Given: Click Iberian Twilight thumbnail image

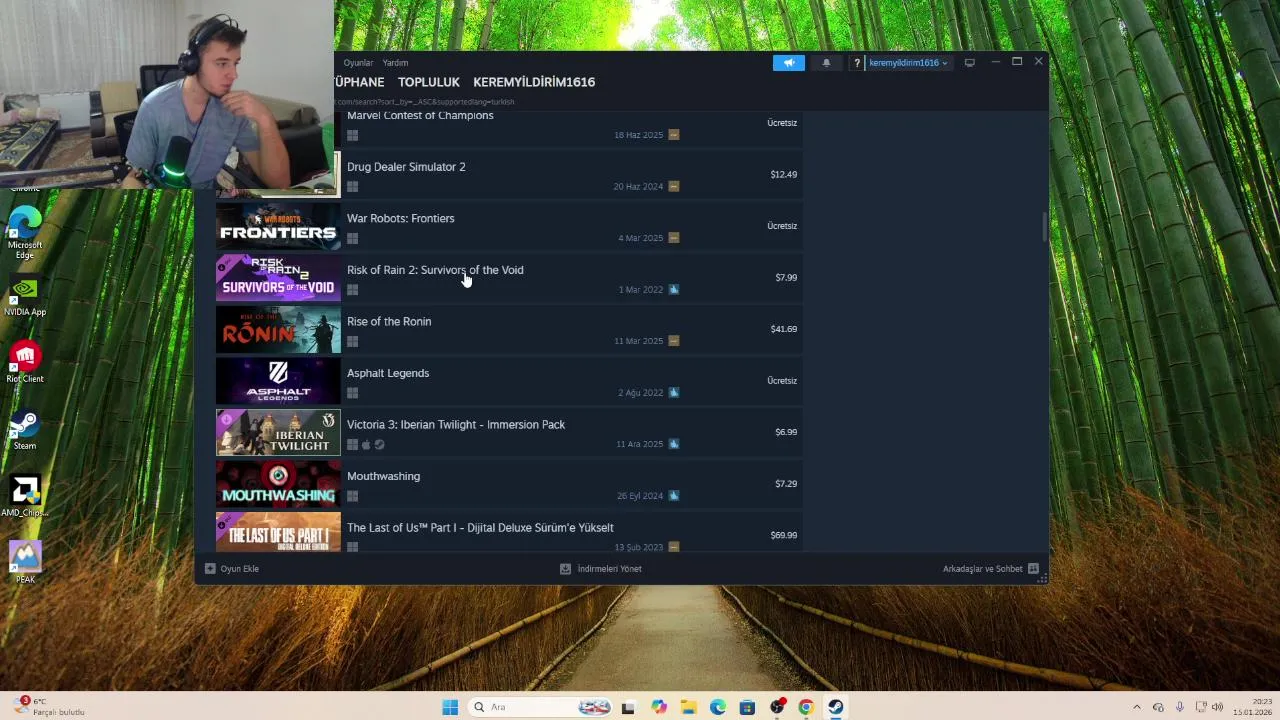Looking at the screenshot, I should pyautogui.click(x=278, y=433).
